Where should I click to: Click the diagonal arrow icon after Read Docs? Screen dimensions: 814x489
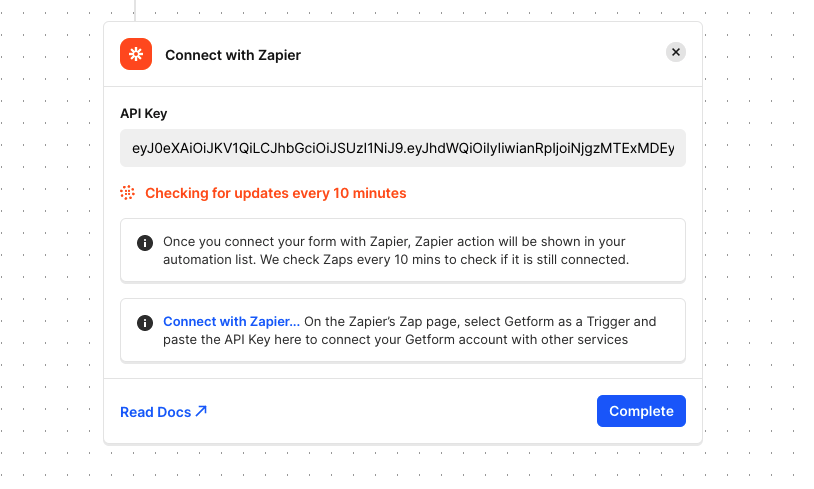pyautogui.click(x=201, y=411)
